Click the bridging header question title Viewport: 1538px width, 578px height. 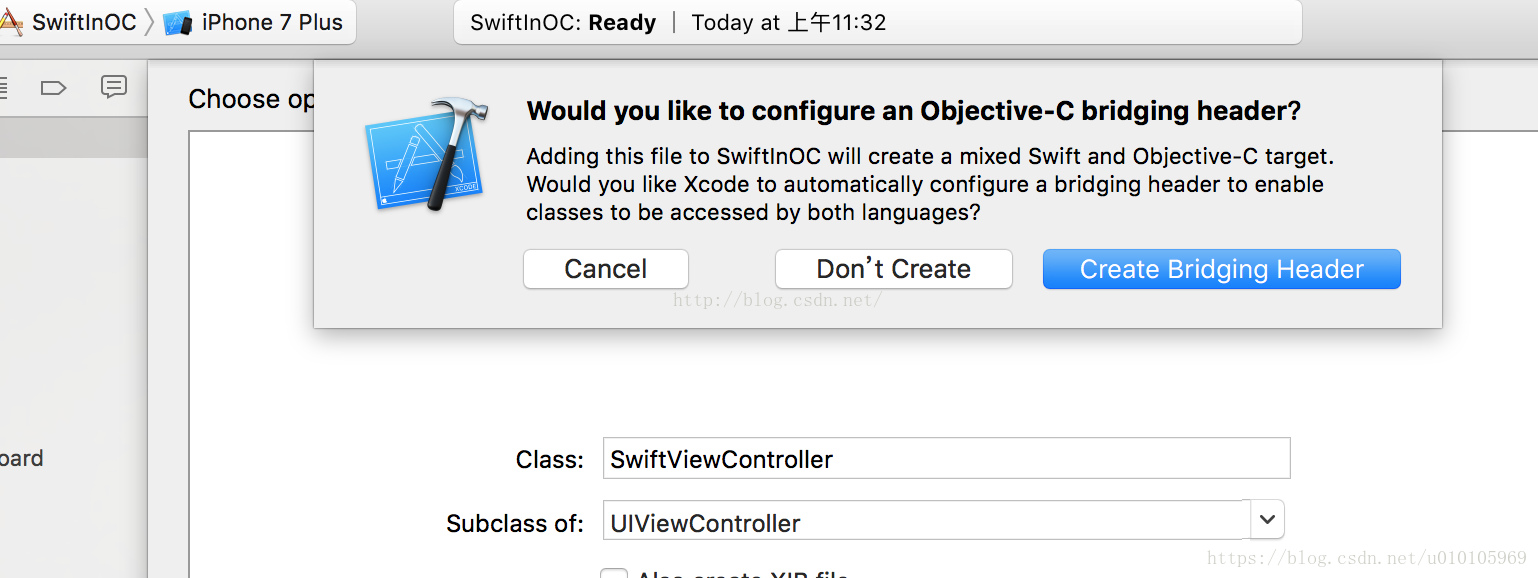913,111
